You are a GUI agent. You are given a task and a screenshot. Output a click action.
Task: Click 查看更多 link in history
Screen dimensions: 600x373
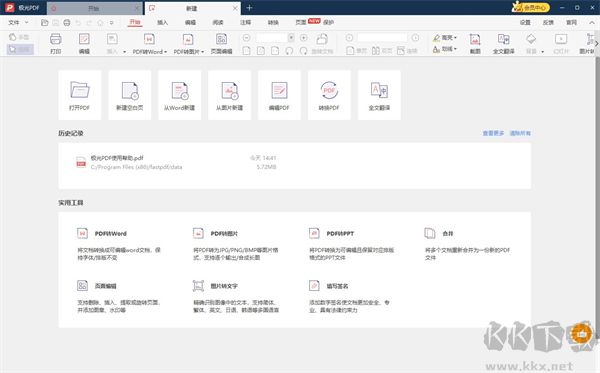(x=493, y=133)
